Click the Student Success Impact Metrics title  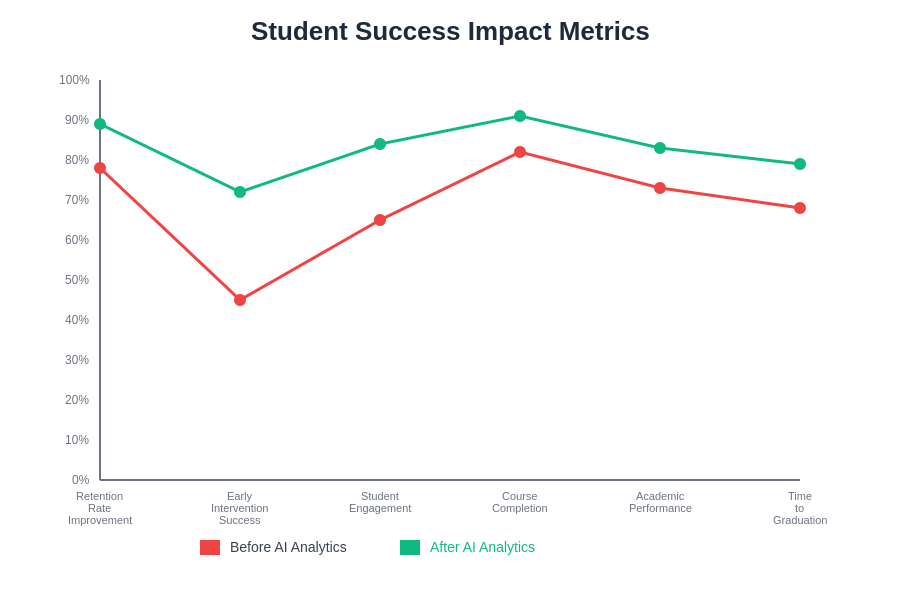[x=450, y=31]
